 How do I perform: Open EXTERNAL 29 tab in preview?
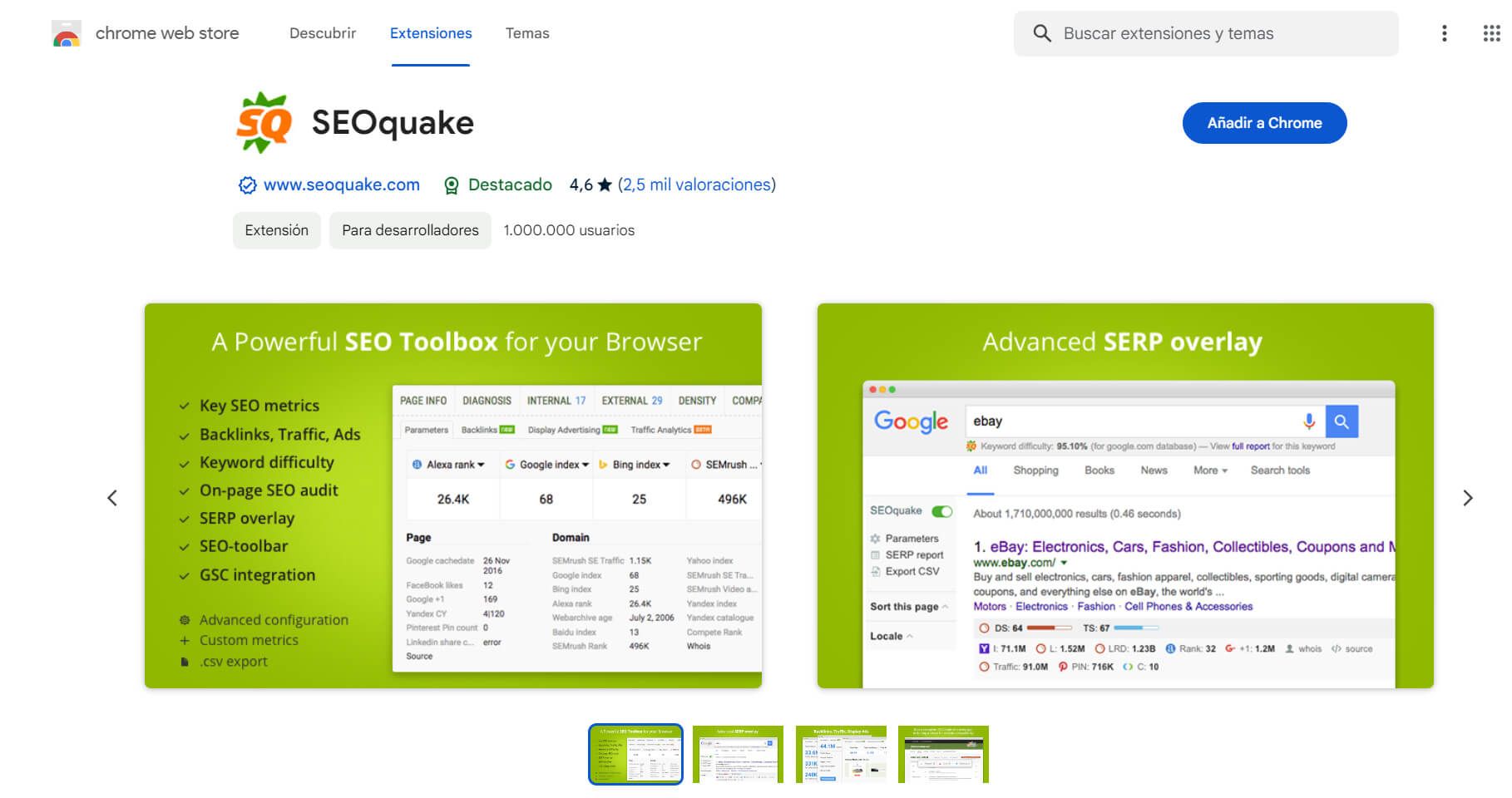(x=632, y=401)
